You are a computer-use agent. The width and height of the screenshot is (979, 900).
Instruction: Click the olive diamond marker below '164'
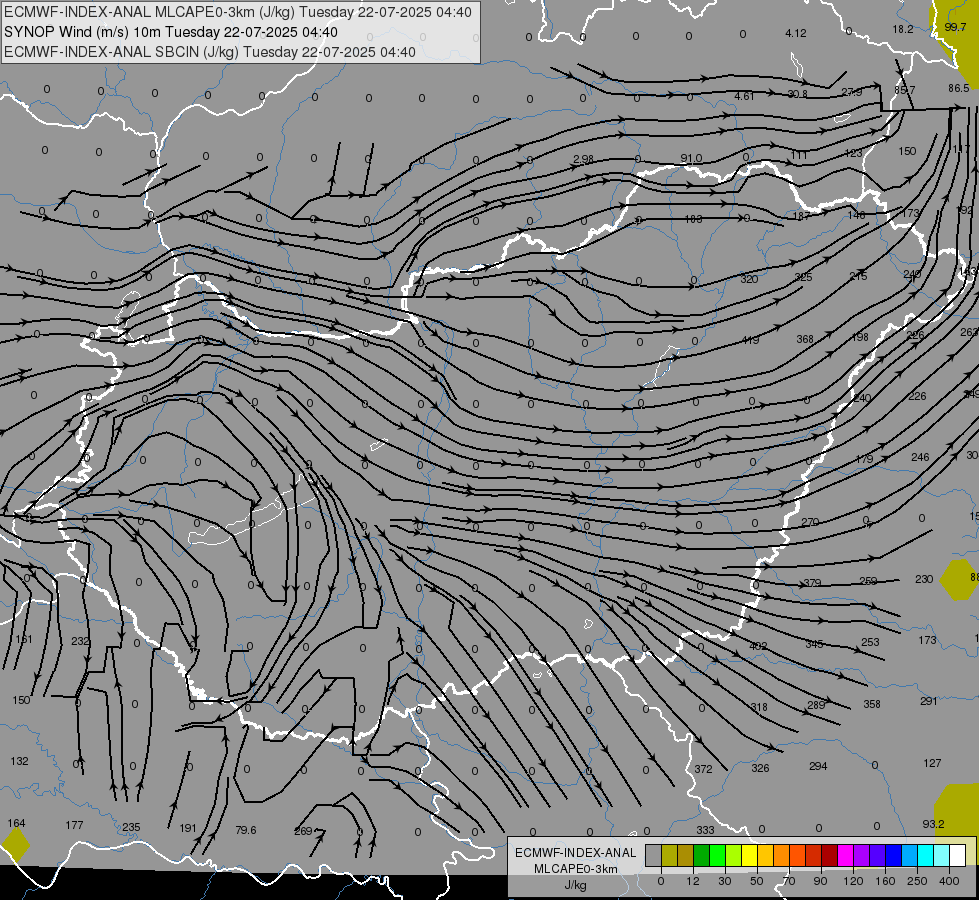14,845
